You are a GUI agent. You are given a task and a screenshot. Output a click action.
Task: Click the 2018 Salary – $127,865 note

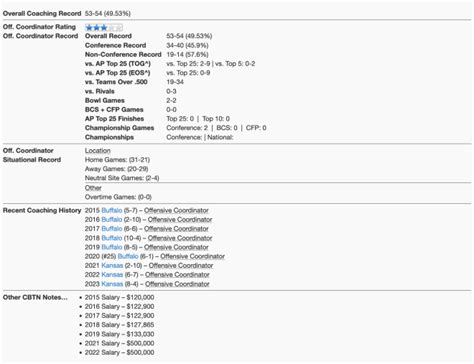119,325
